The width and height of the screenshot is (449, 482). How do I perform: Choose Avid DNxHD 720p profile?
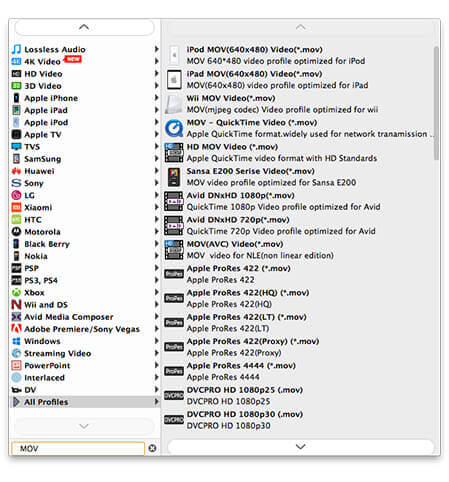pyautogui.click(x=298, y=225)
